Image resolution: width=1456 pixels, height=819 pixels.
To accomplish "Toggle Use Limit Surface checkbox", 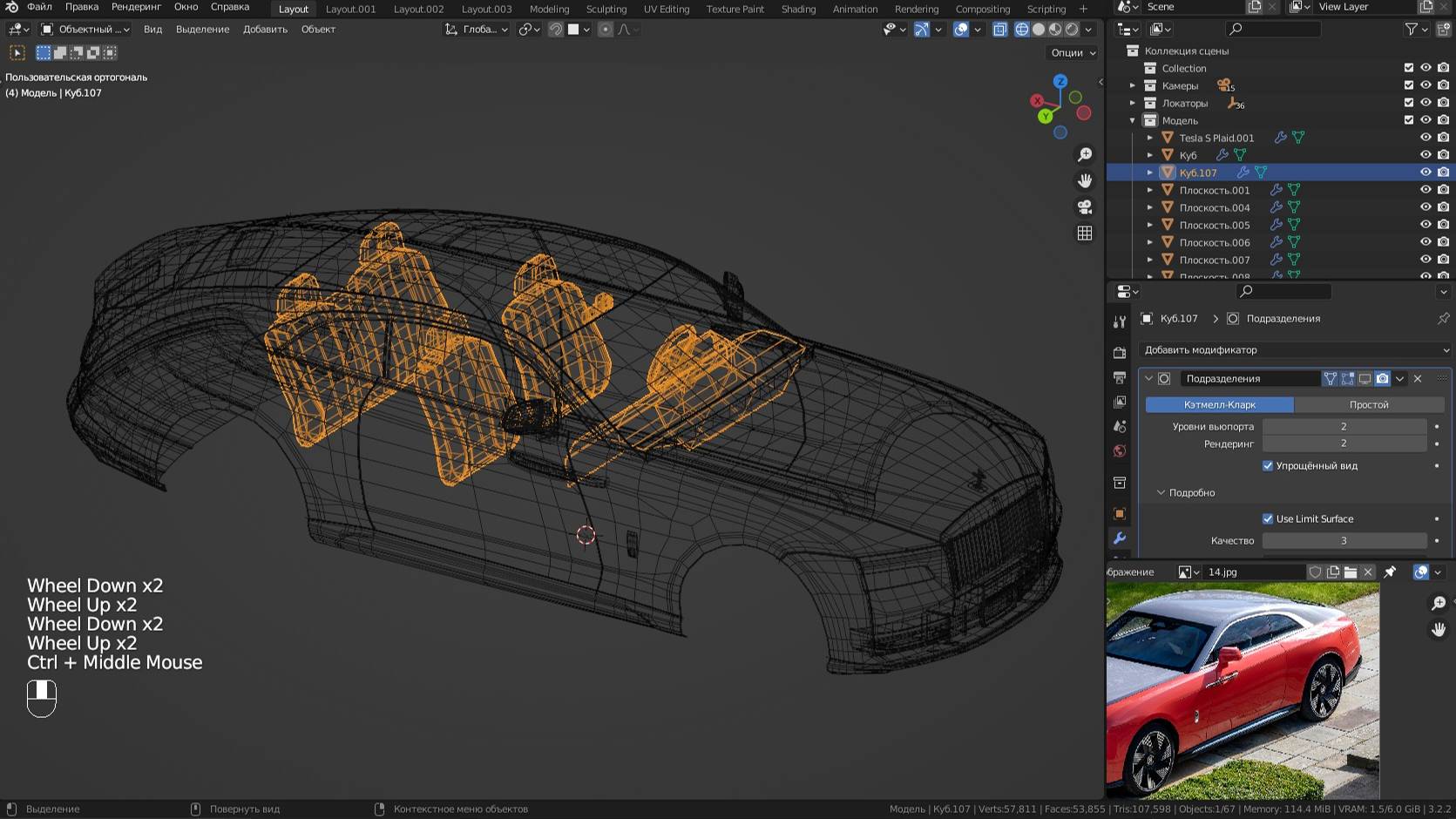I will (1268, 518).
